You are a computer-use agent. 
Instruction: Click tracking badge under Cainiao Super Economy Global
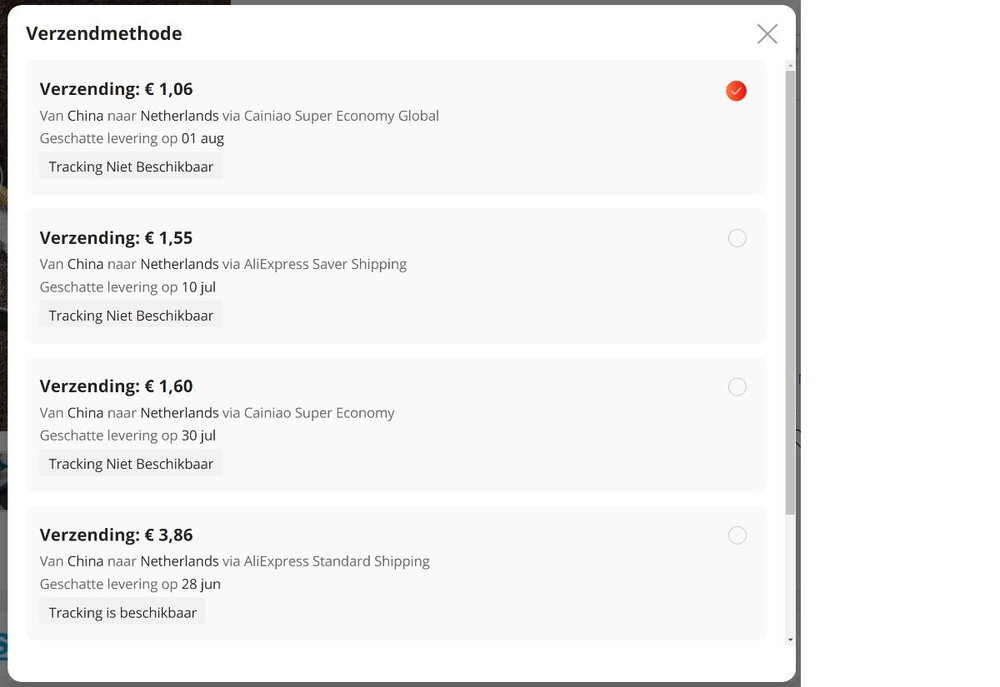[131, 167]
